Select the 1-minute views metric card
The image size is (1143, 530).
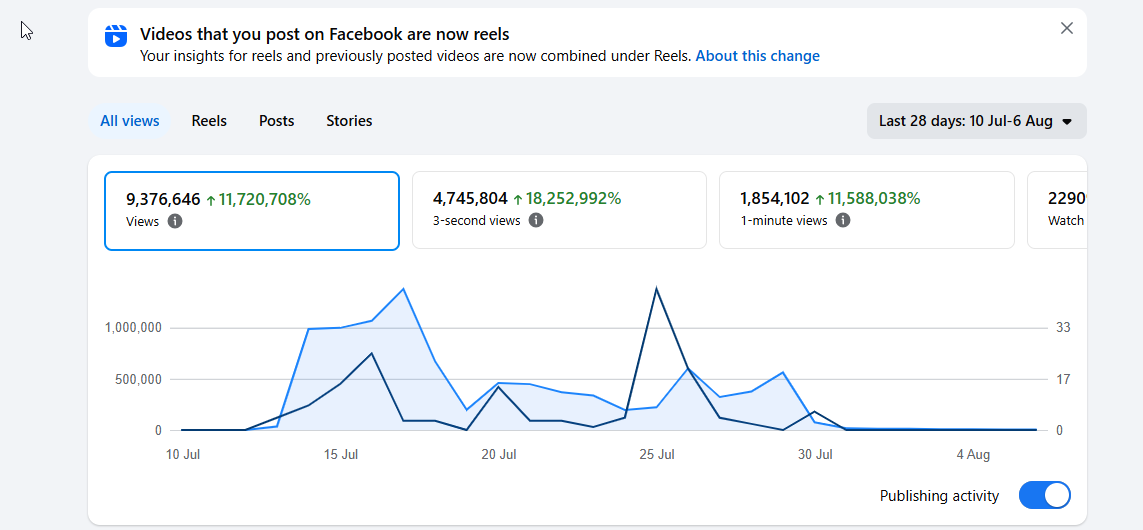(x=867, y=210)
